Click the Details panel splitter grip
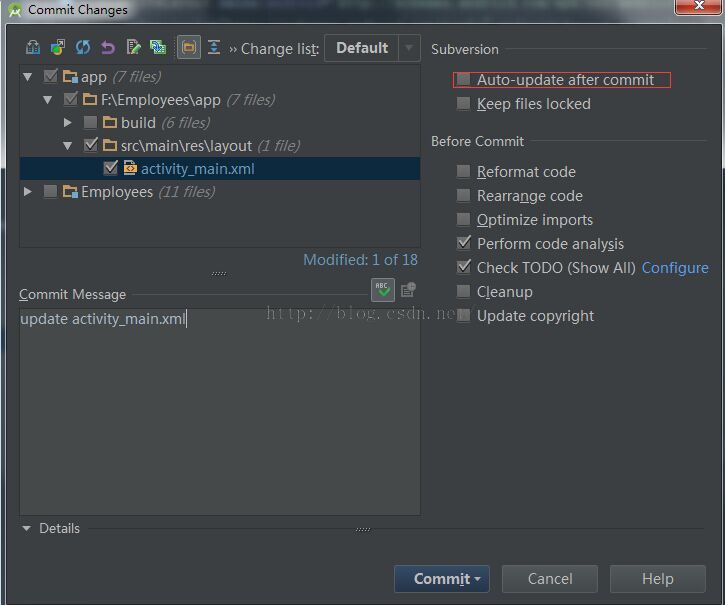Viewport: 725px width, 605px height. tap(363, 529)
